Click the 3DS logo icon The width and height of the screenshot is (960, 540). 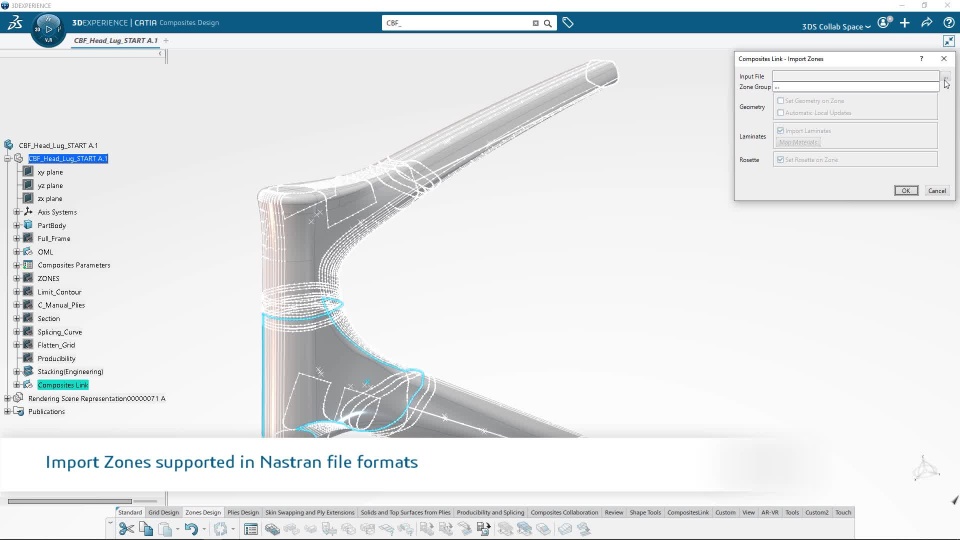click(x=15, y=23)
